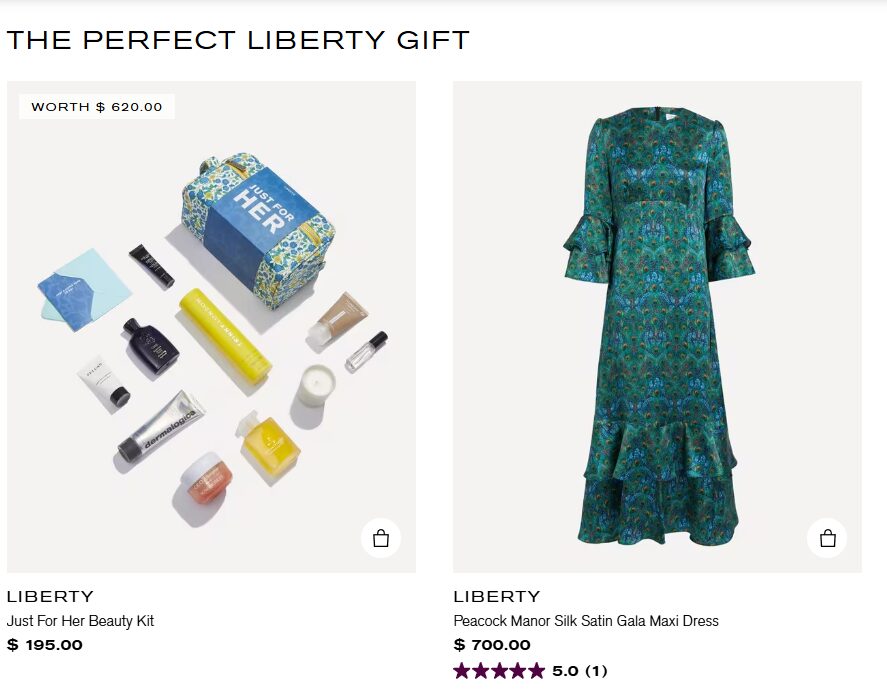Click the last purple rating star
The width and height of the screenshot is (887, 693).
[535, 671]
